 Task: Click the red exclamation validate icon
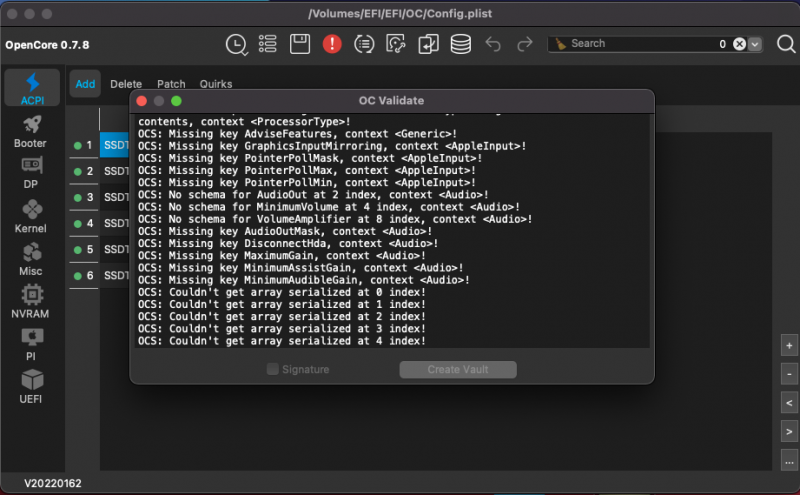[332, 44]
